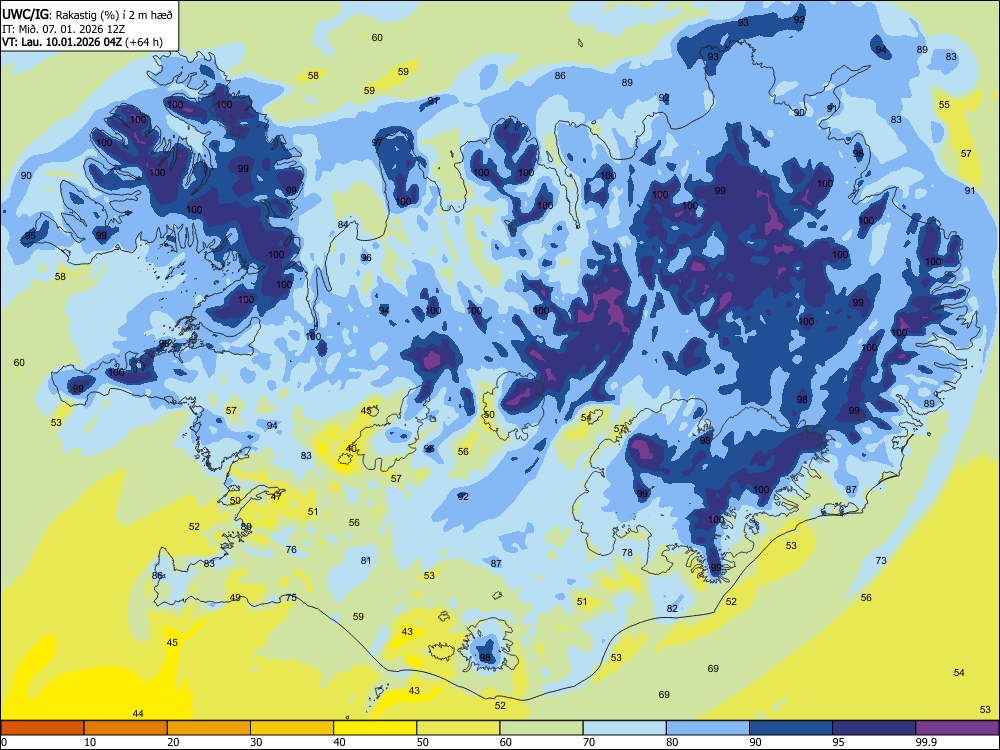Screen dimensions: 1000x750
Task: Click the map value 76
Action: pos(291,549)
